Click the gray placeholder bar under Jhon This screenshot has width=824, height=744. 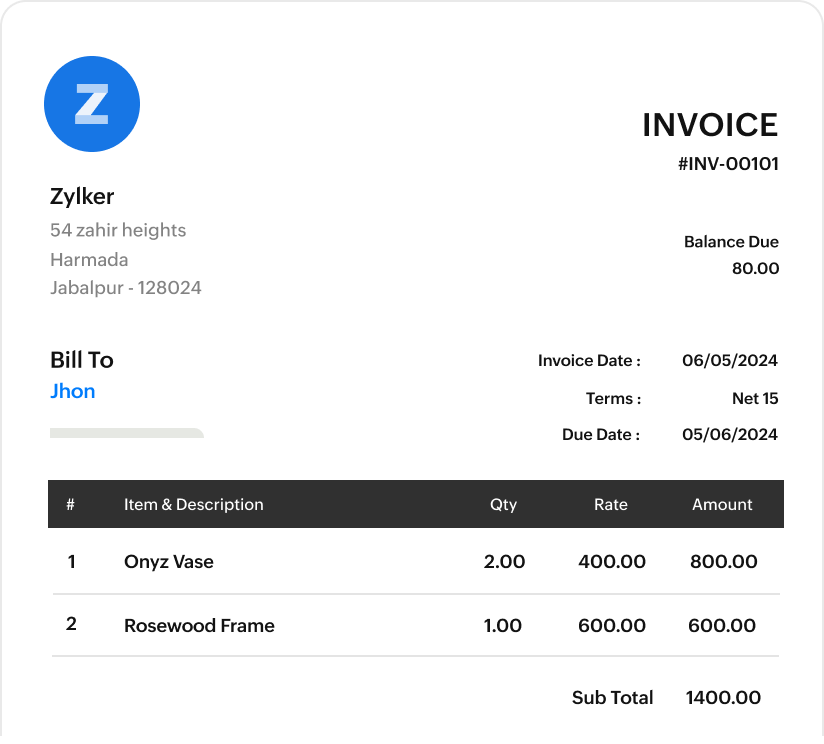coord(127,433)
